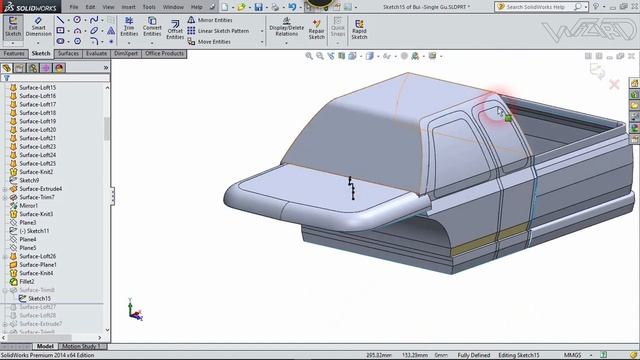Viewport: 640px width, 360px height.
Task: Select the Smart Dimension tool
Action: click(38, 27)
